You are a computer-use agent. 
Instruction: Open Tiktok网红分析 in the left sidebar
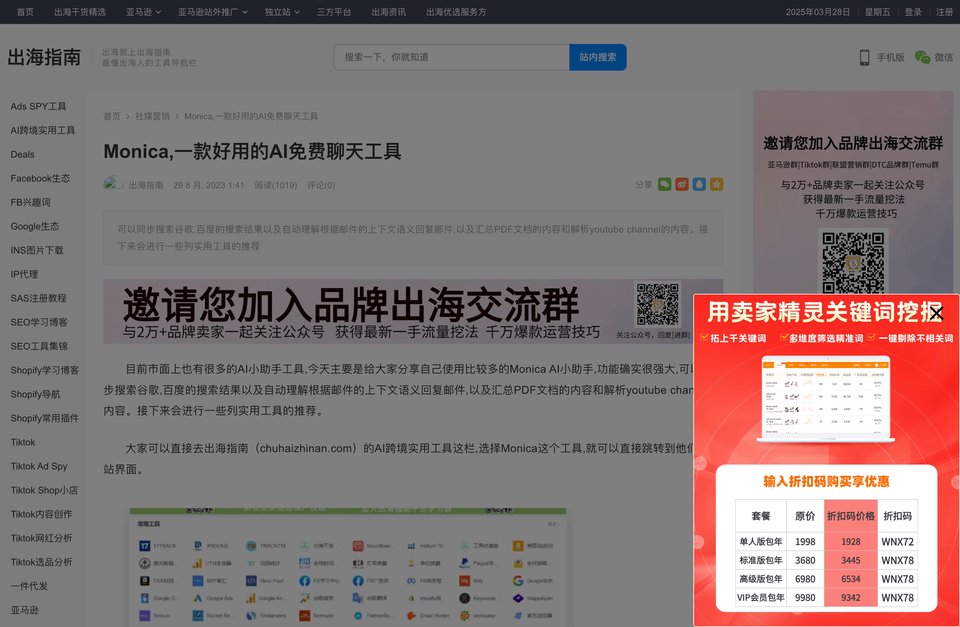pyautogui.click(x=41, y=538)
